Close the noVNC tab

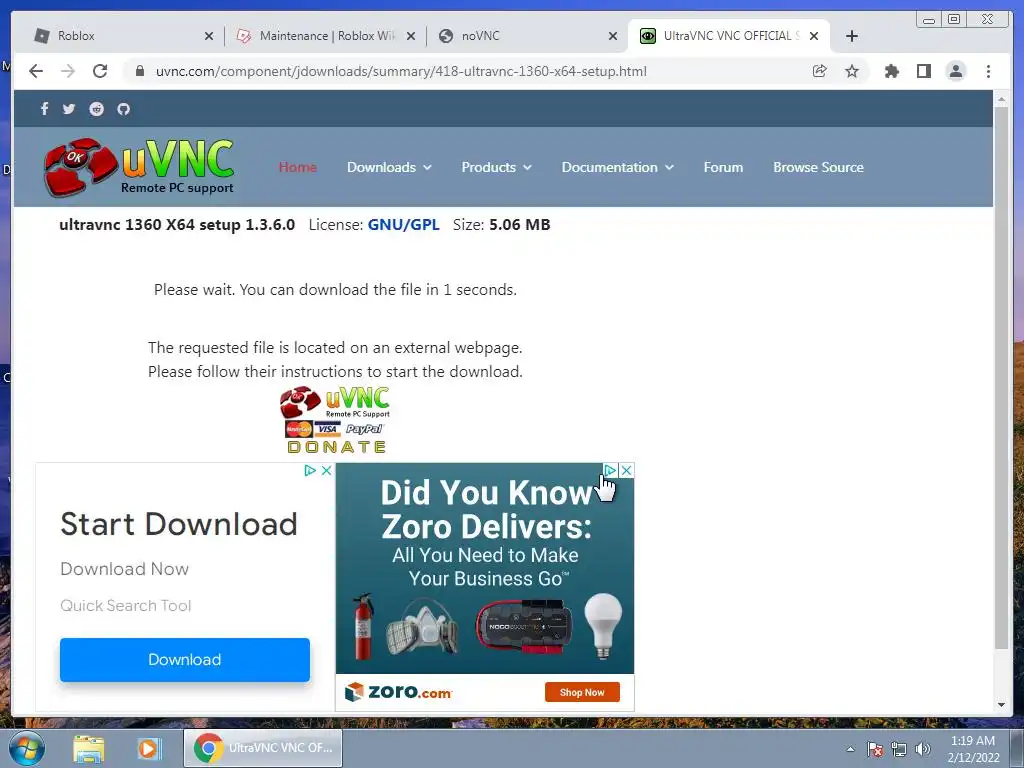[613, 36]
